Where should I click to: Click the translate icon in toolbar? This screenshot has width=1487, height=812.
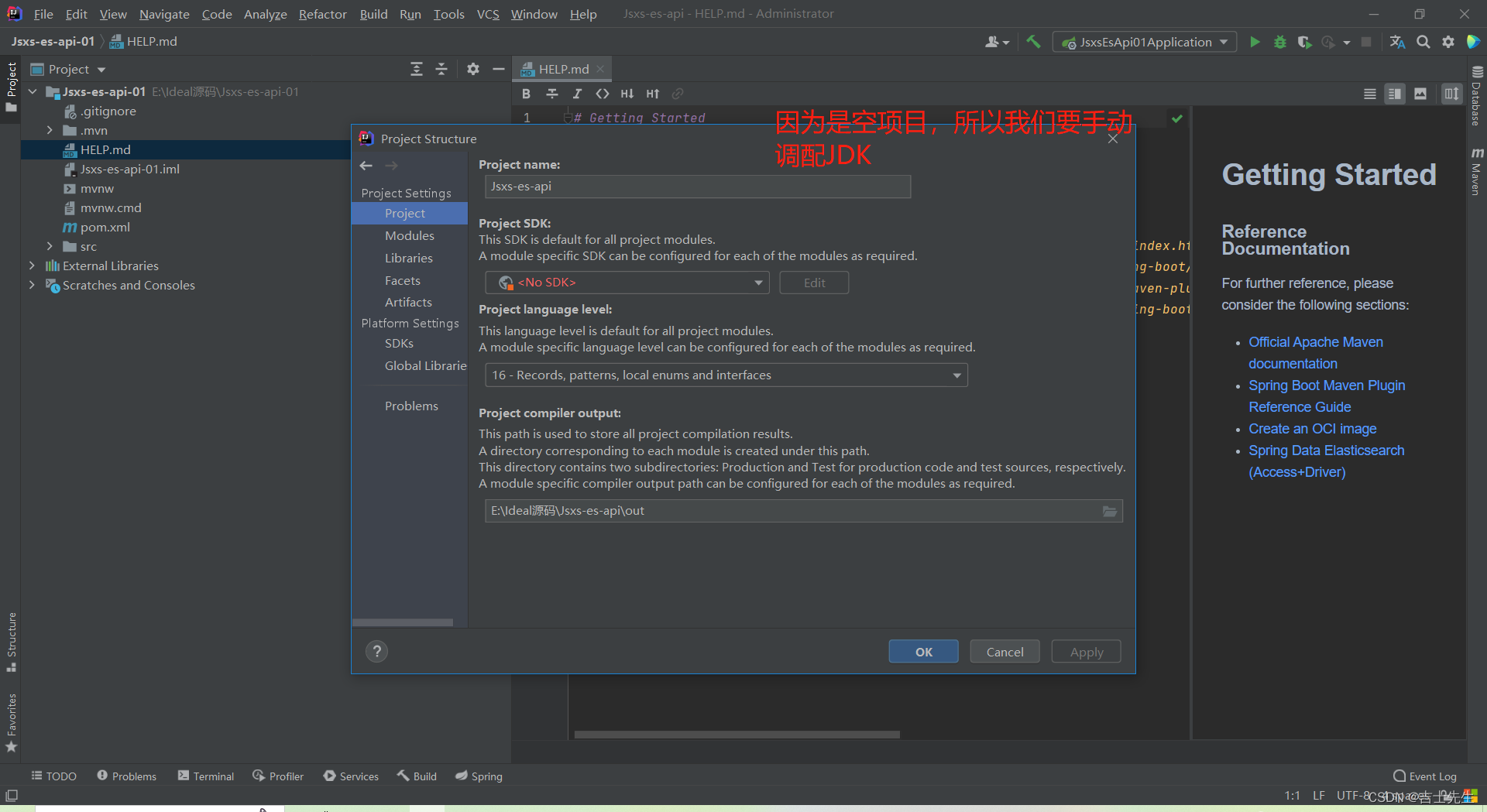pos(1397,42)
